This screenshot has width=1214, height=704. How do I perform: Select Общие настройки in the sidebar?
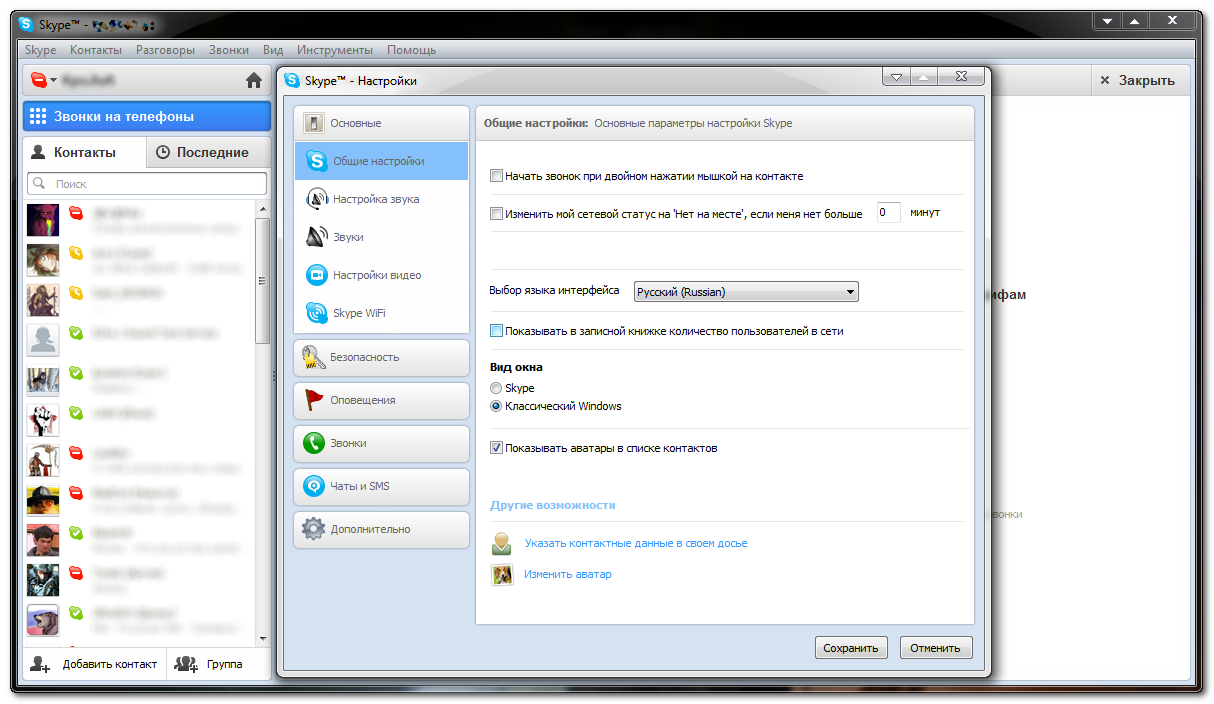[x=381, y=161]
